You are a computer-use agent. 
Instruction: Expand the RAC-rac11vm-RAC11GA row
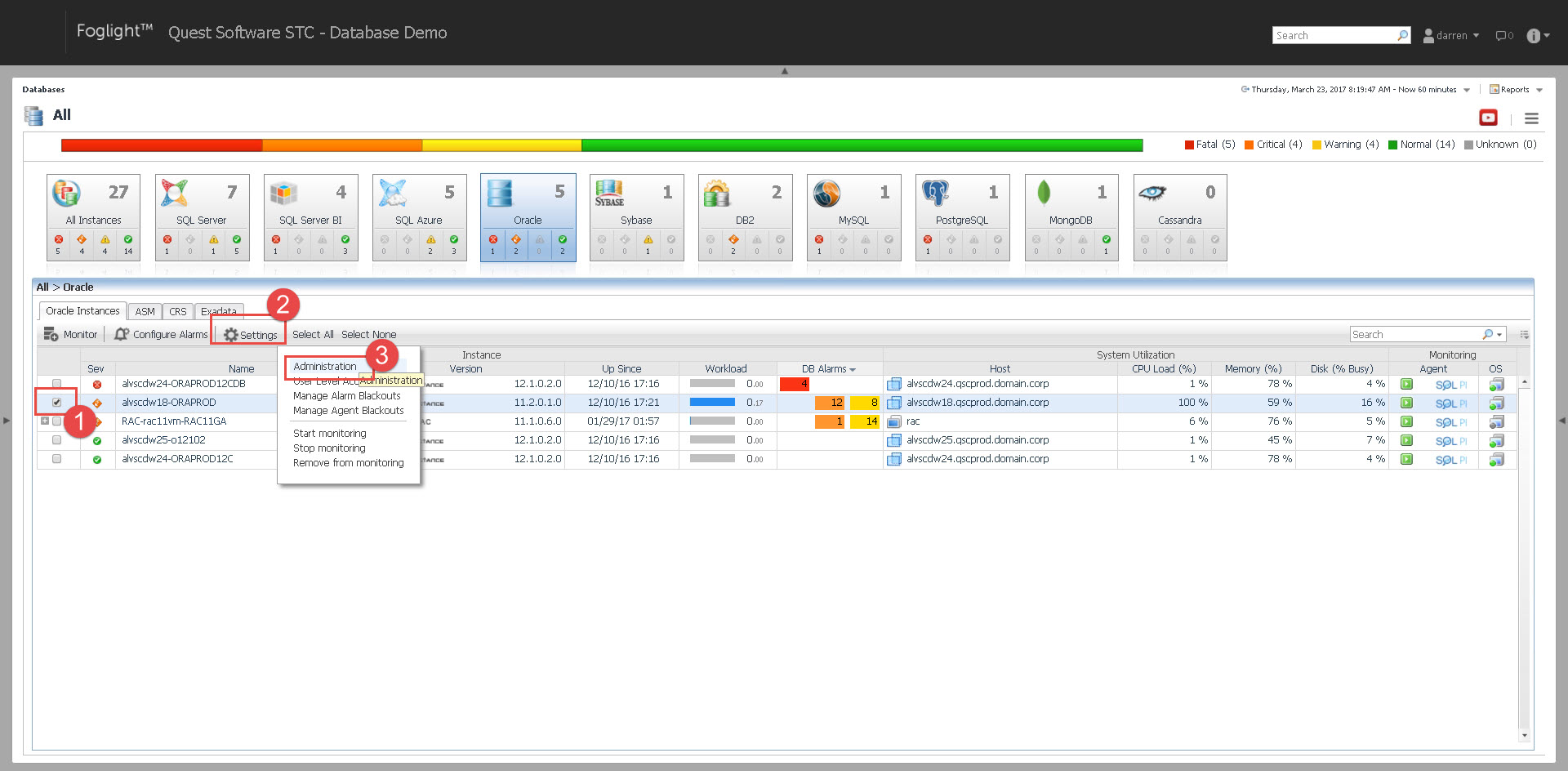click(x=45, y=421)
